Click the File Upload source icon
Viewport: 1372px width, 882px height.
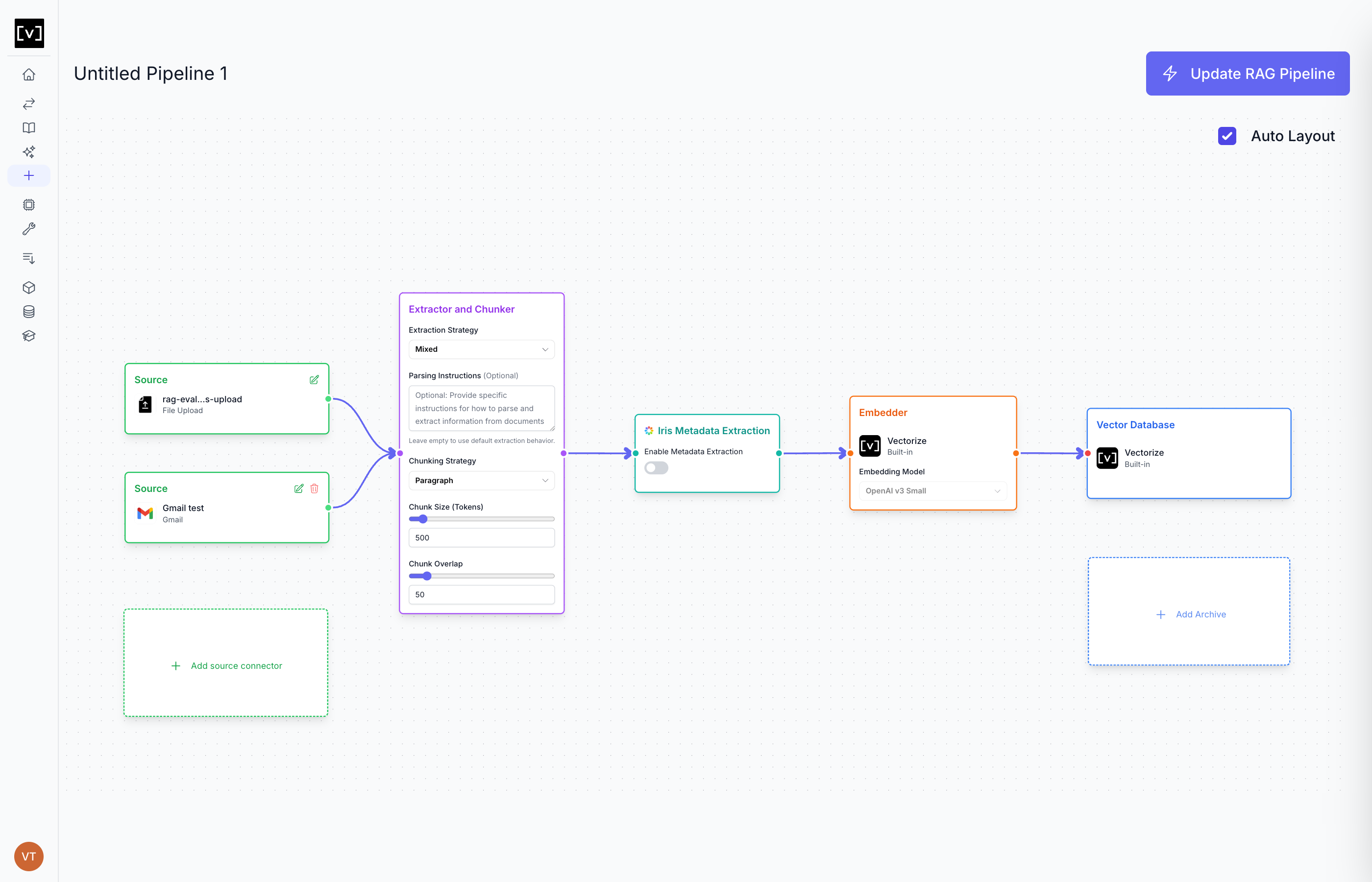click(x=146, y=404)
